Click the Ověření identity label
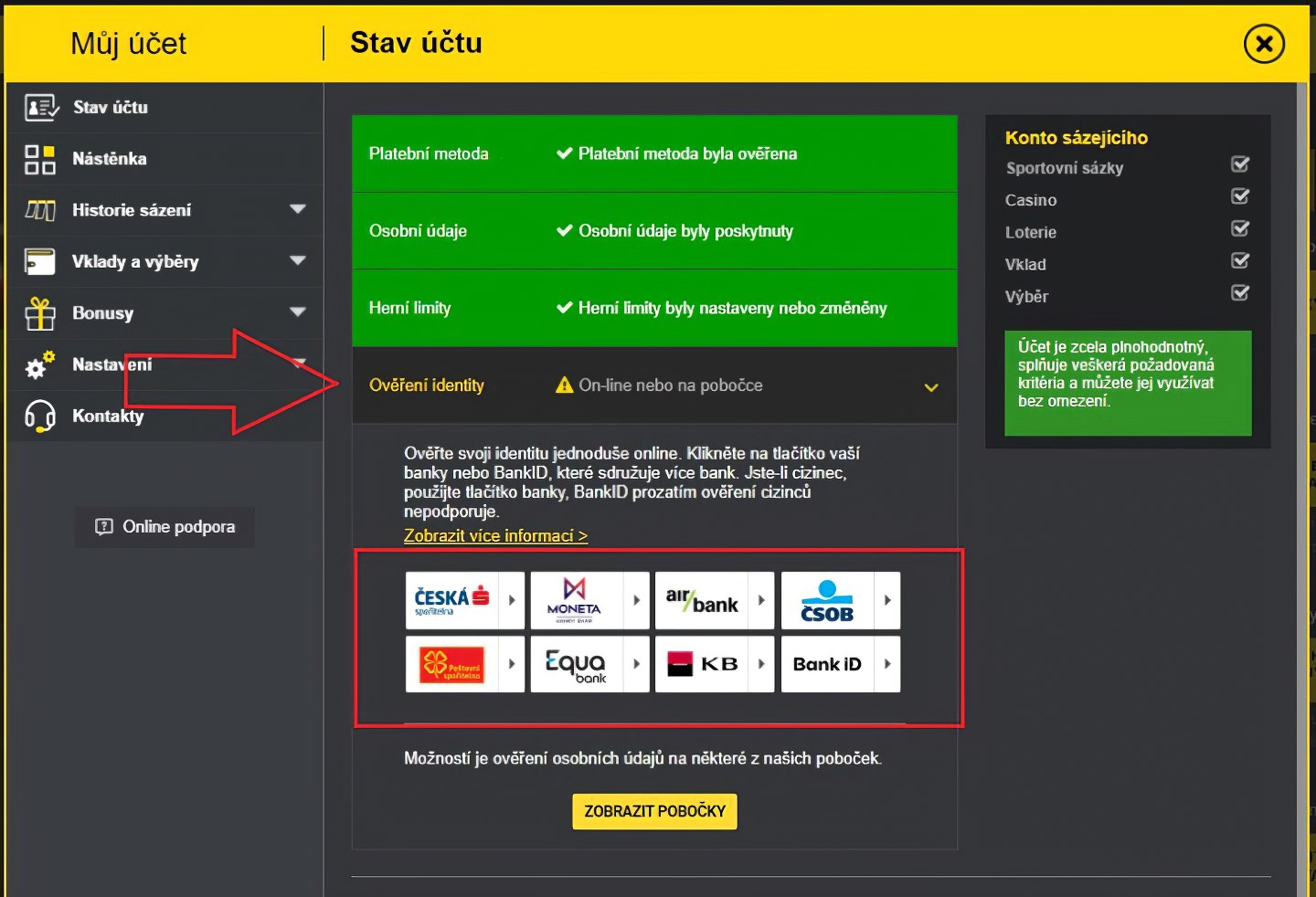1316x897 pixels. click(x=427, y=385)
